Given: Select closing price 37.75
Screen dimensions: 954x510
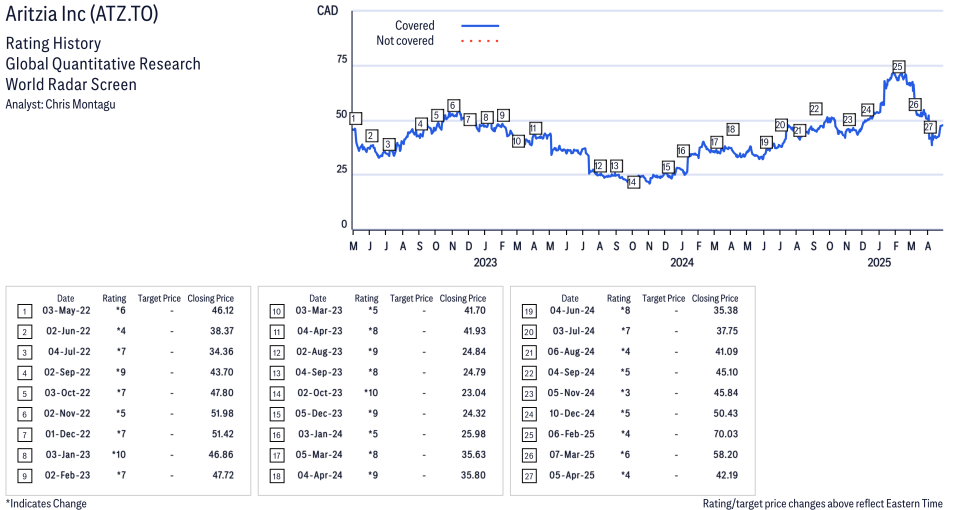Looking at the screenshot, I should [x=726, y=331].
